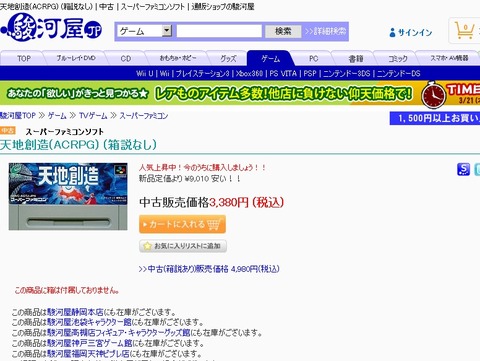Viewport: 480px width, 361px height.
Task: Click the orange 中古 condition badge
Action: coord(8,131)
